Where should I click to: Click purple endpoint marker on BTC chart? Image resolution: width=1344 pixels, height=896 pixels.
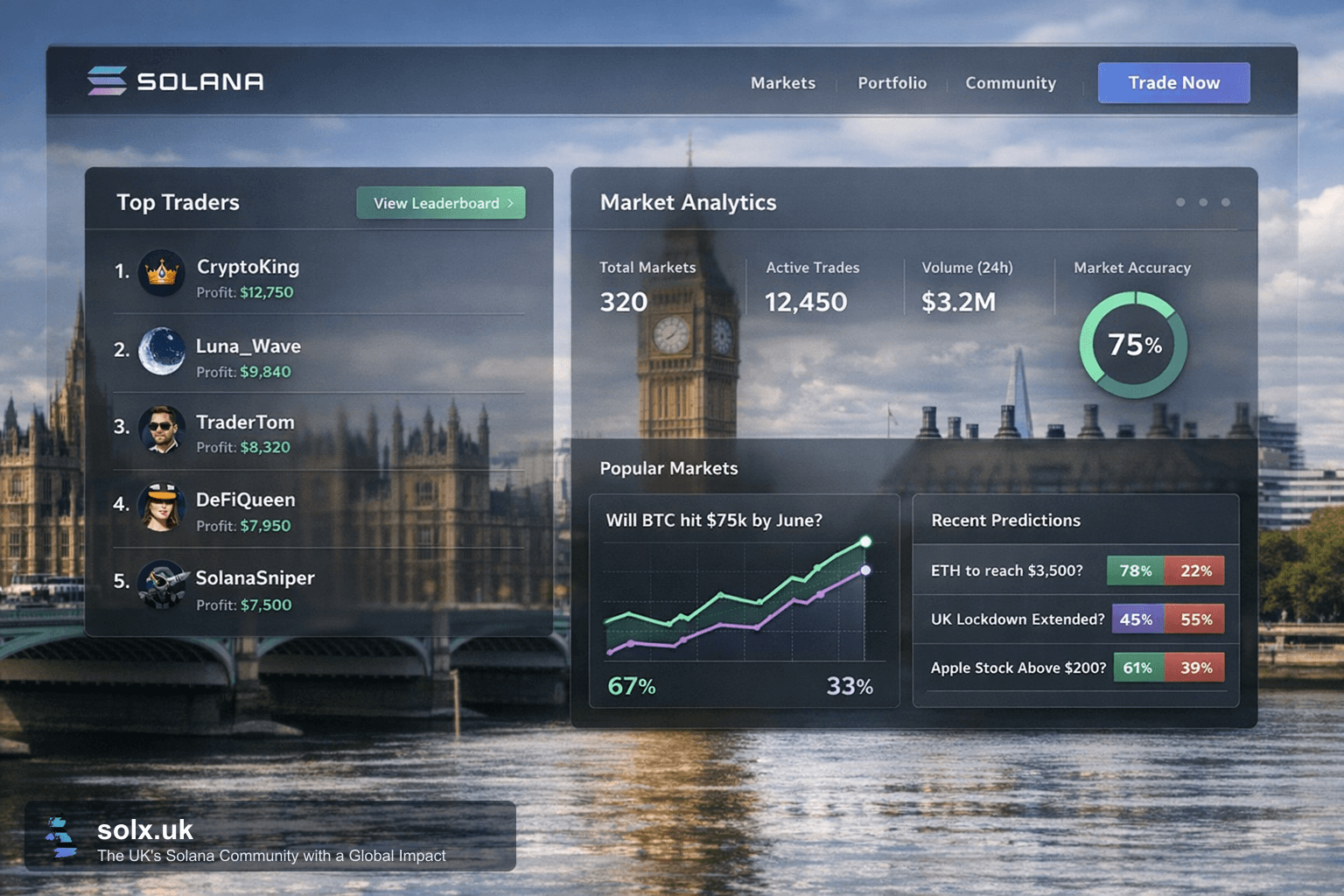[x=865, y=570]
